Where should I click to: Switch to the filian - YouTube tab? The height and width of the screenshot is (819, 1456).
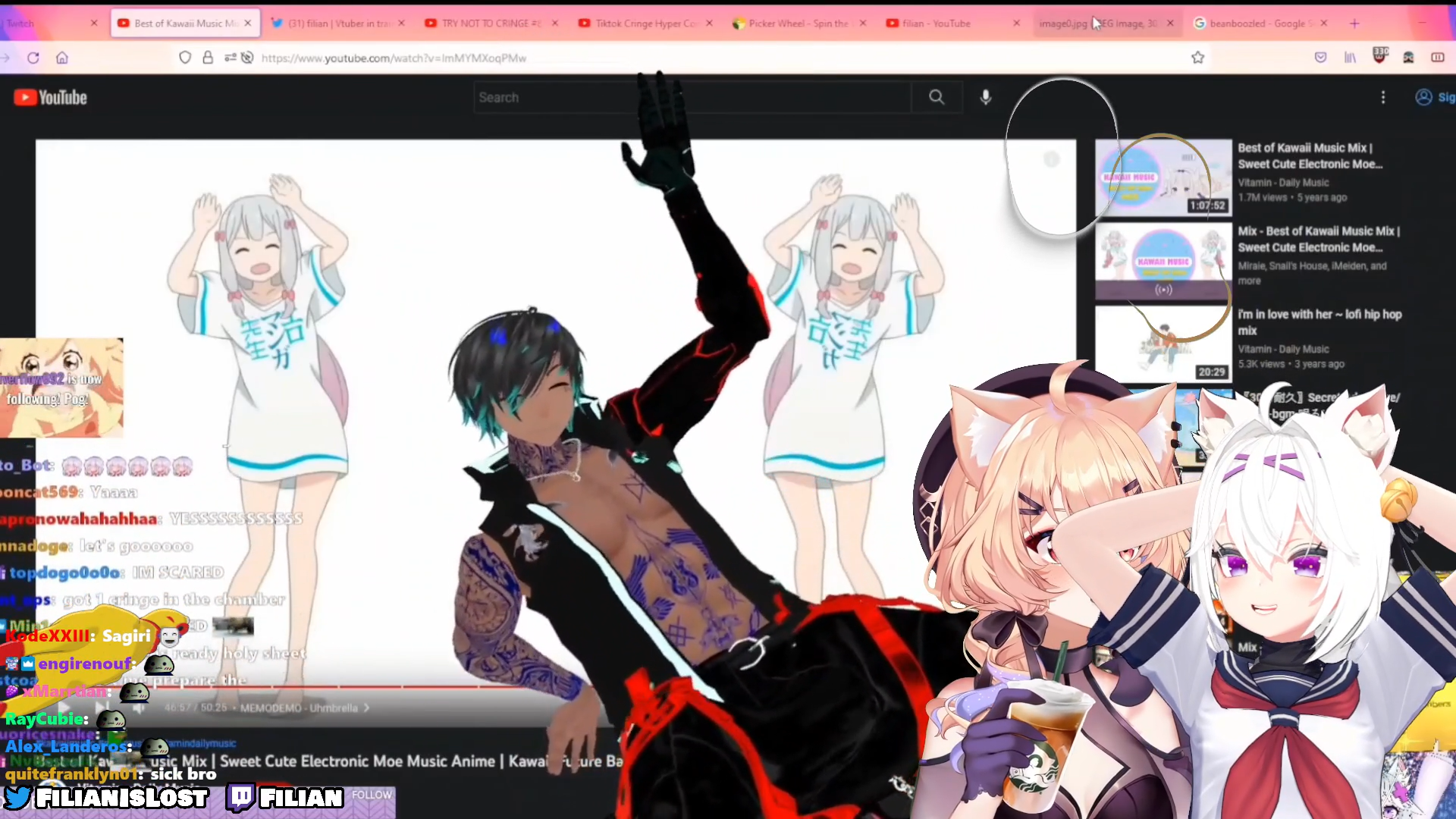click(x=952, y=24)
